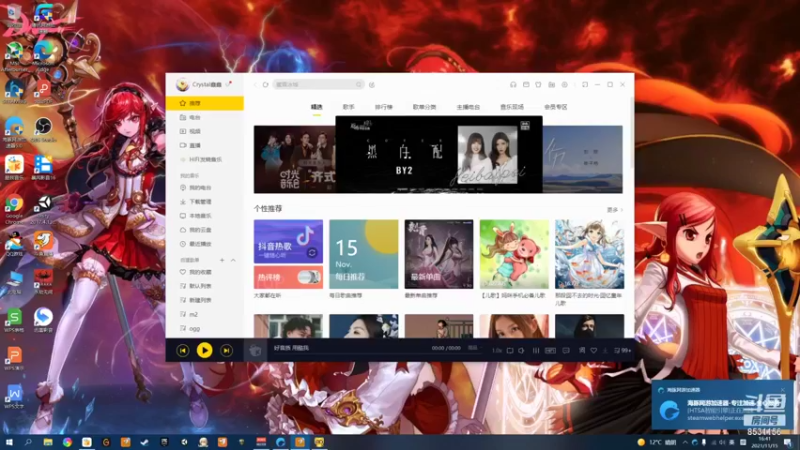
Task: Open the audio quality dropdown beside the time
Action: coord(473,348)
